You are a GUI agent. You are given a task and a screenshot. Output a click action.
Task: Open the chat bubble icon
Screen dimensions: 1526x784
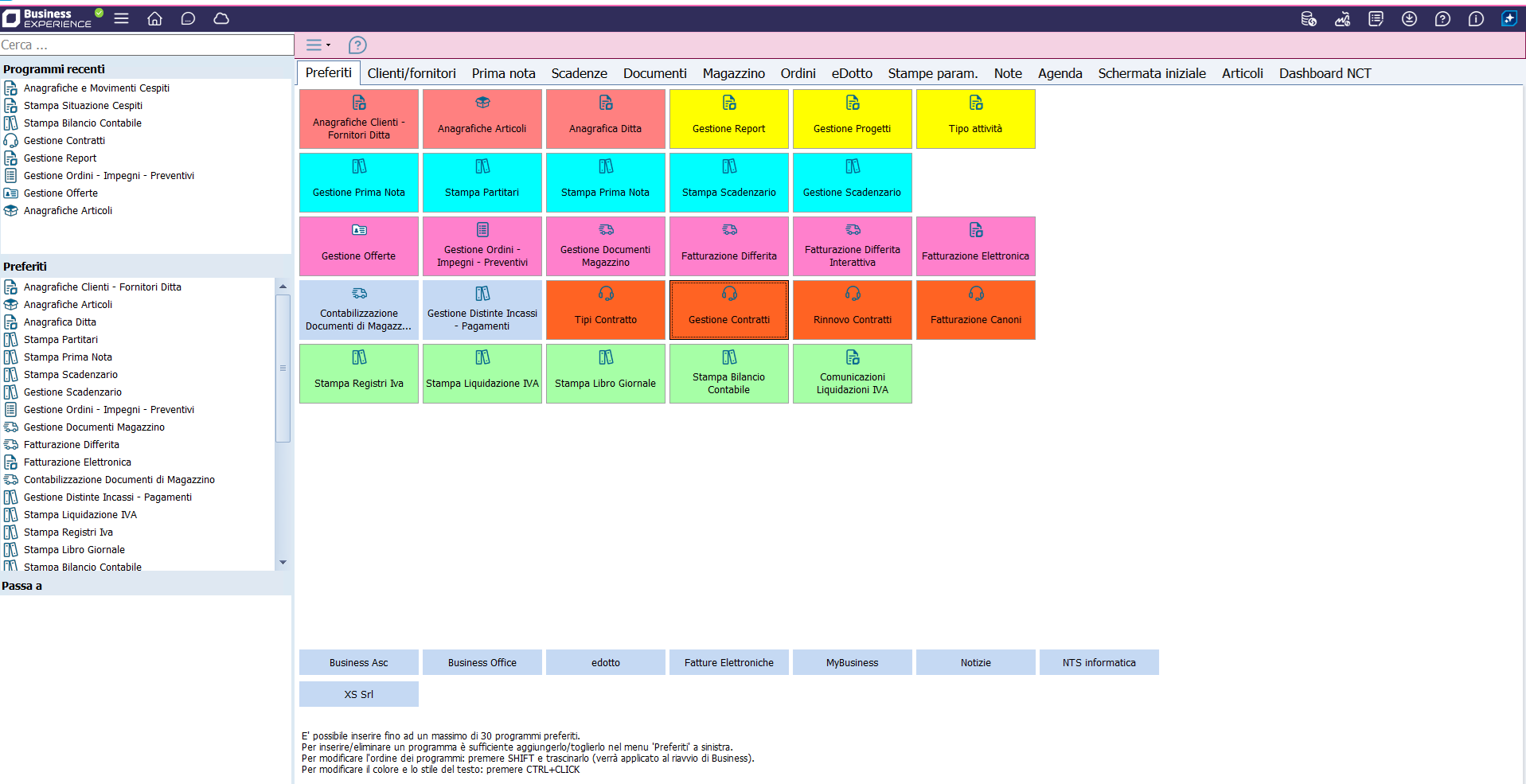click(x=188, y=18)
